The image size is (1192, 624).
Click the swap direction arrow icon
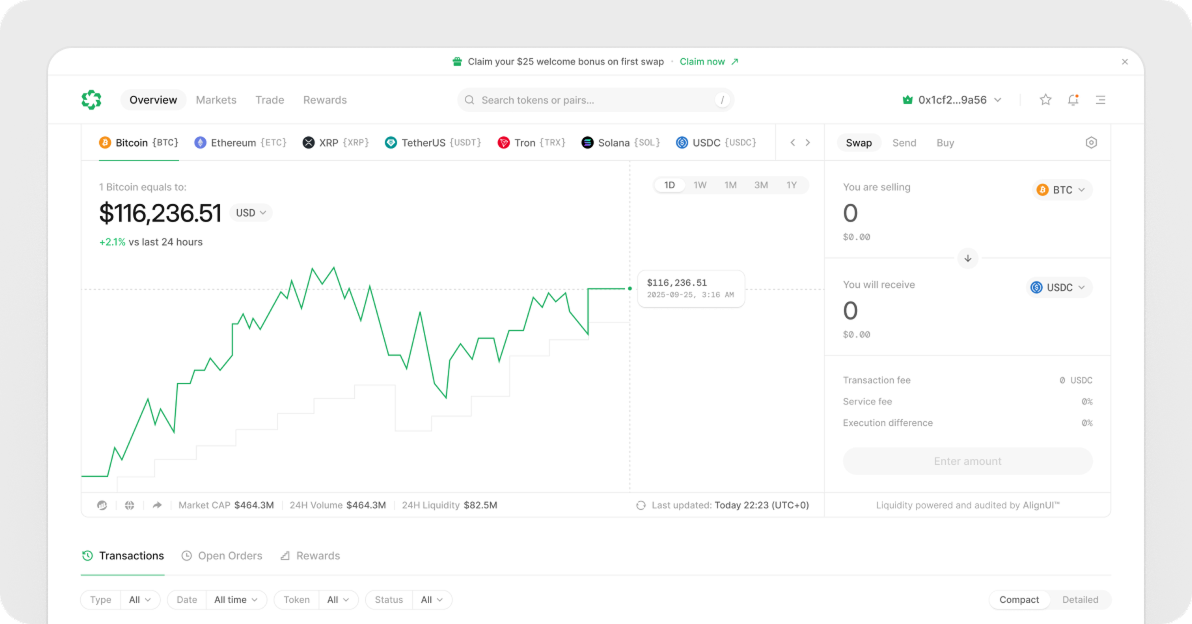967,258
